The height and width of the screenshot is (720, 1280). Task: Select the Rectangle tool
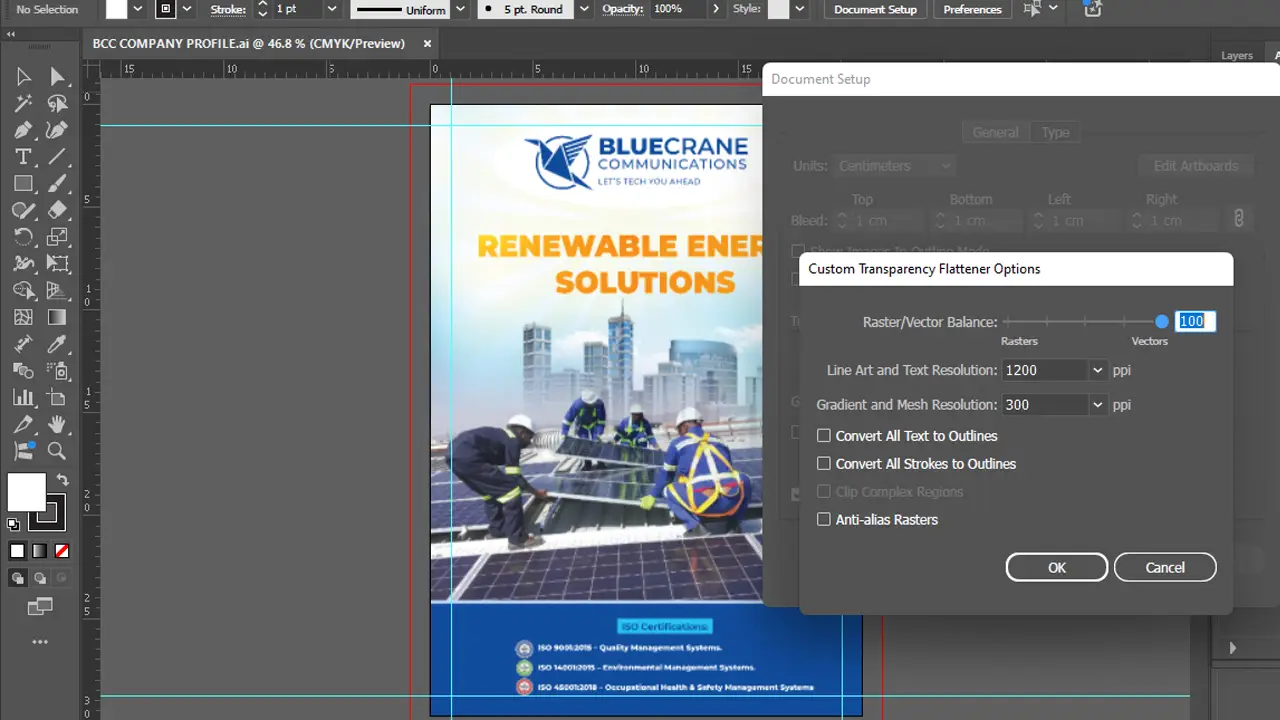tap(25, 183)
